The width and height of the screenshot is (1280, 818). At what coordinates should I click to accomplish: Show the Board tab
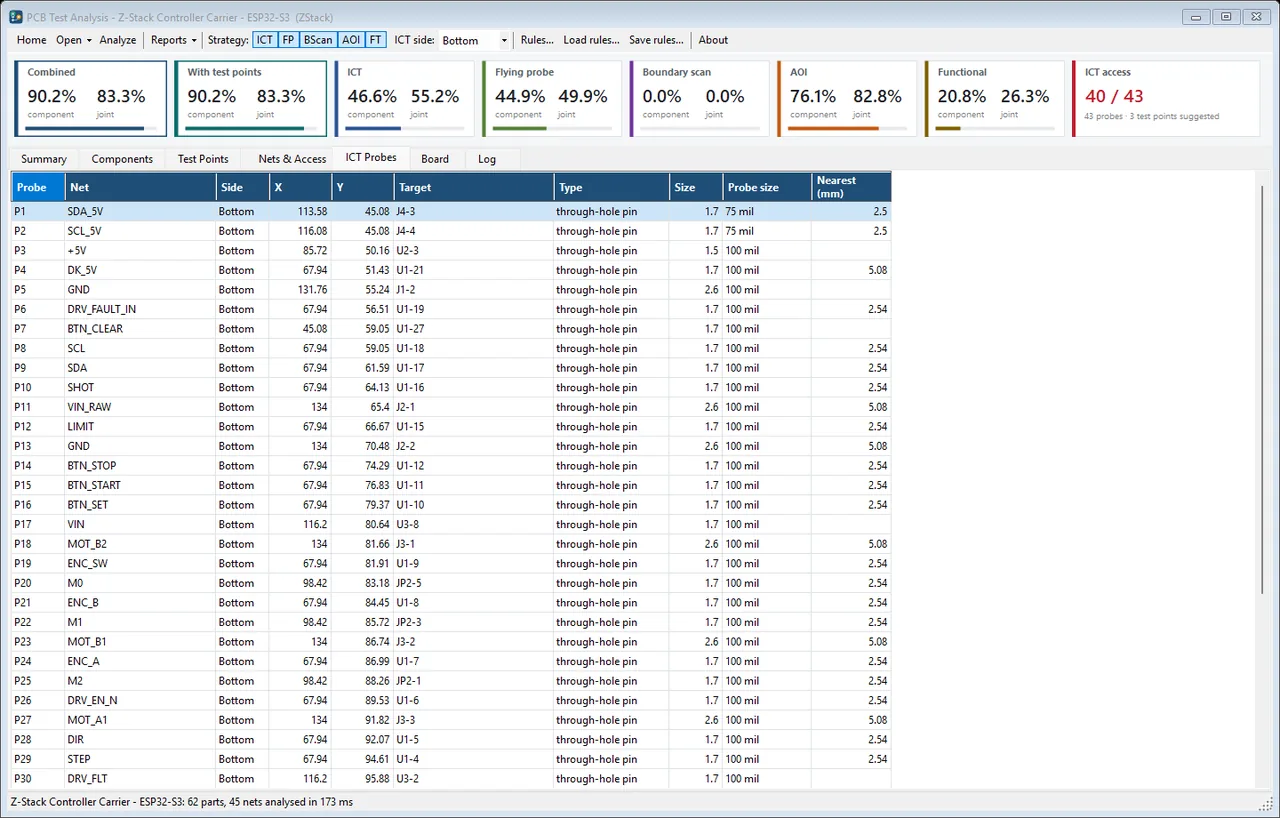tap(435, 159)
